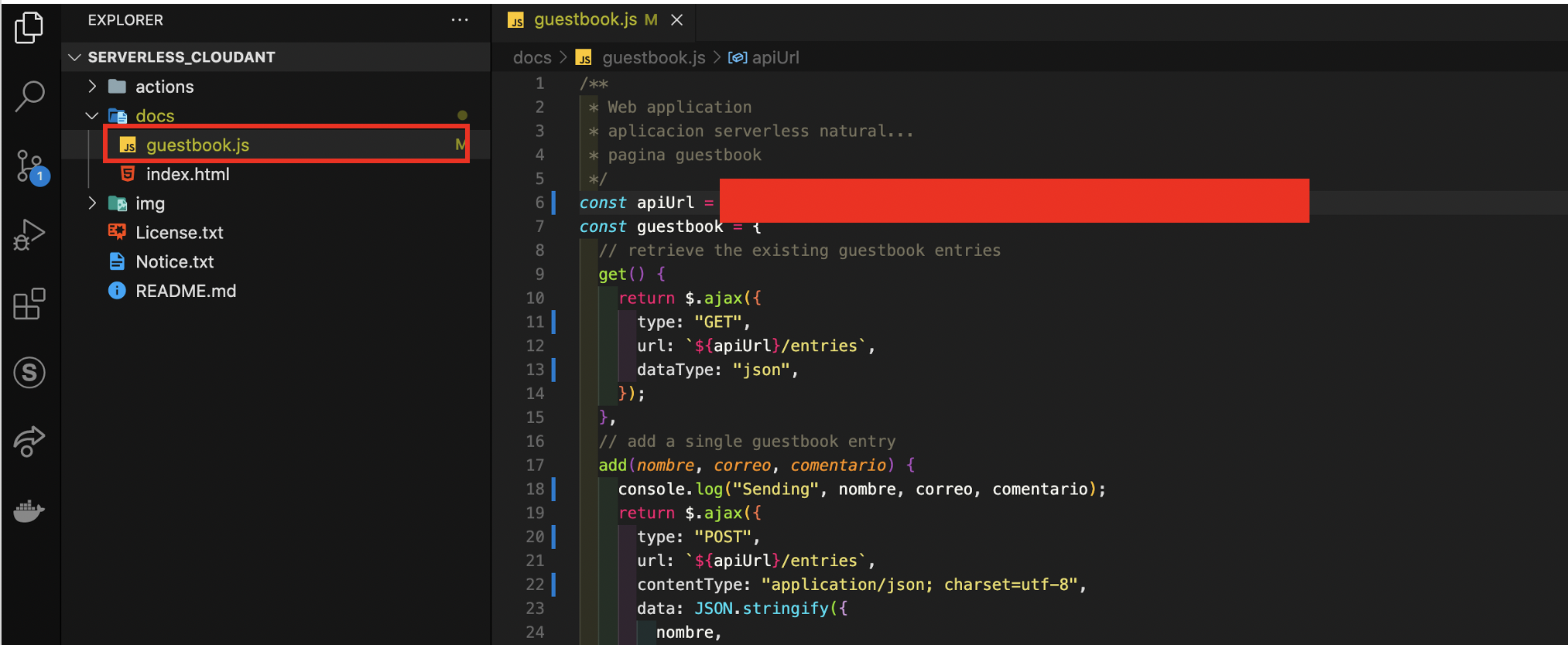Click line number 17 in gutter
This screenshot has height=645, width=1568.
click(x=535, y=465)
